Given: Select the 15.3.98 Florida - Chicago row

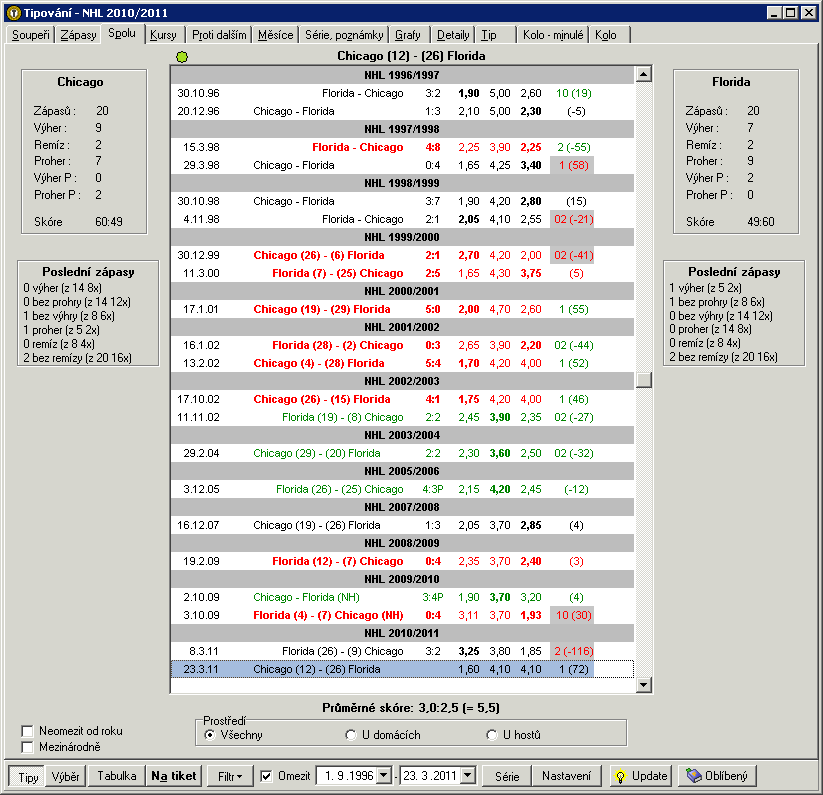Looking at the screenshot, I should pyautogui.click(x=402, y=147).
